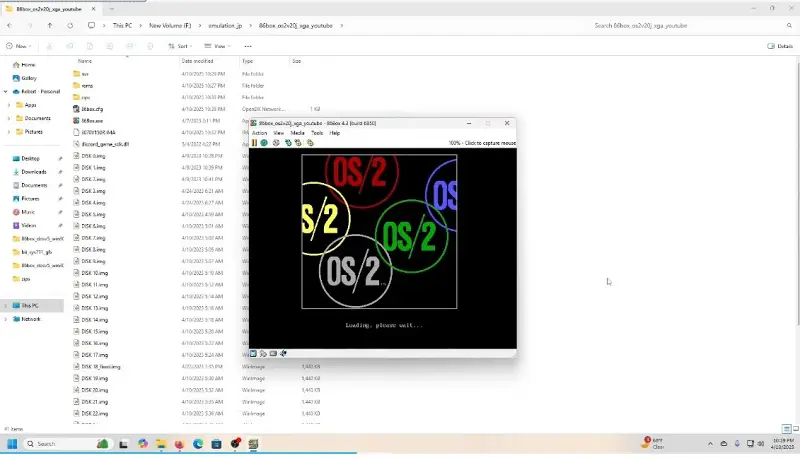The width and height of the screenshot is (800, 458).
Task: Open the New dropdown in Explorer
Action: point(19,46)
